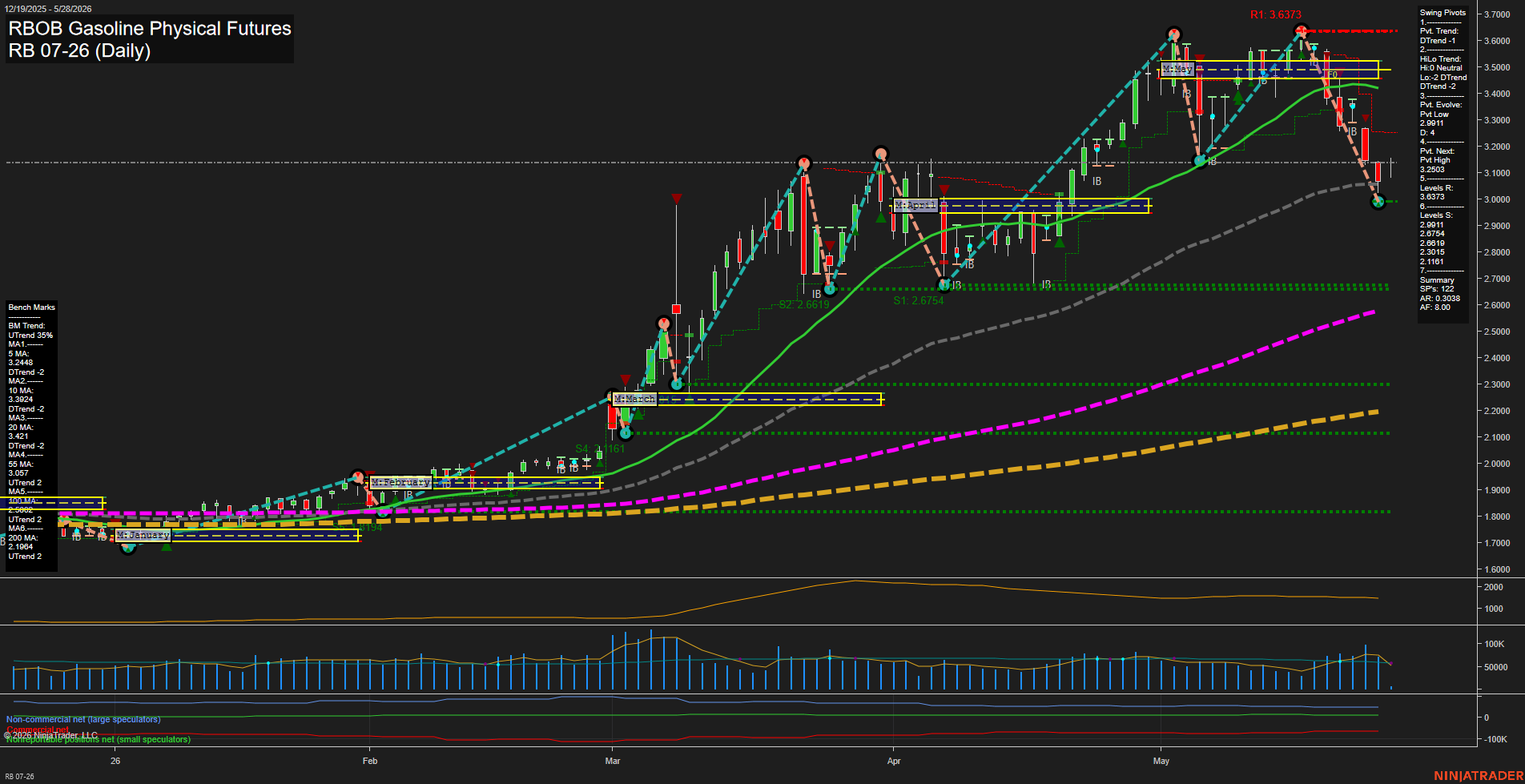Click the 100K volume axis label
Screen dimensions: 1525x784
coord(1495,644)
